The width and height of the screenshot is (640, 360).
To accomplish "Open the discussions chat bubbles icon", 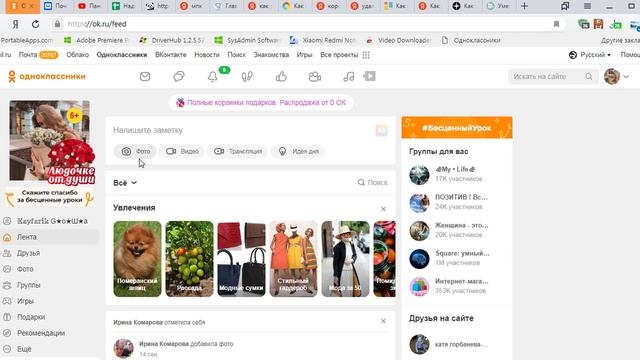I will (x=179, y=76).
